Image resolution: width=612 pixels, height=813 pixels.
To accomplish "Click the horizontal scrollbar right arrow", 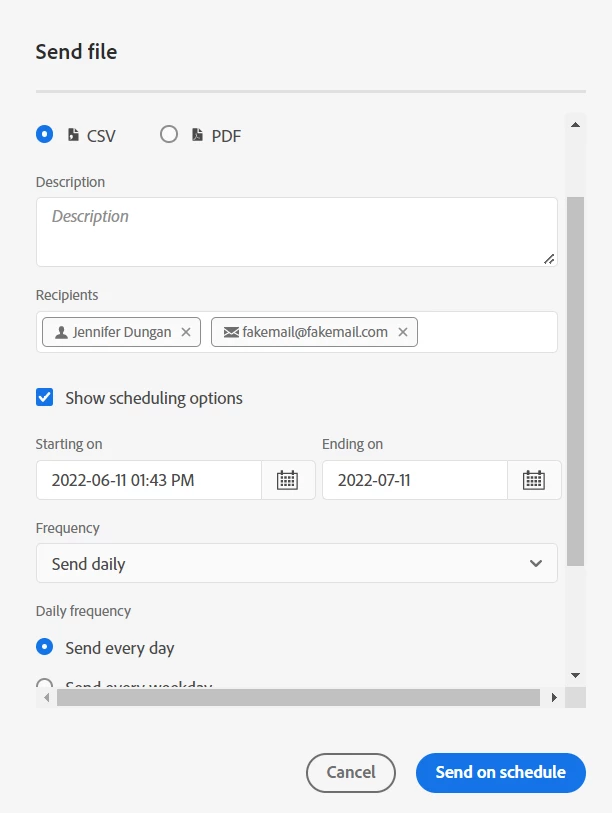I will tap(554, 697).
